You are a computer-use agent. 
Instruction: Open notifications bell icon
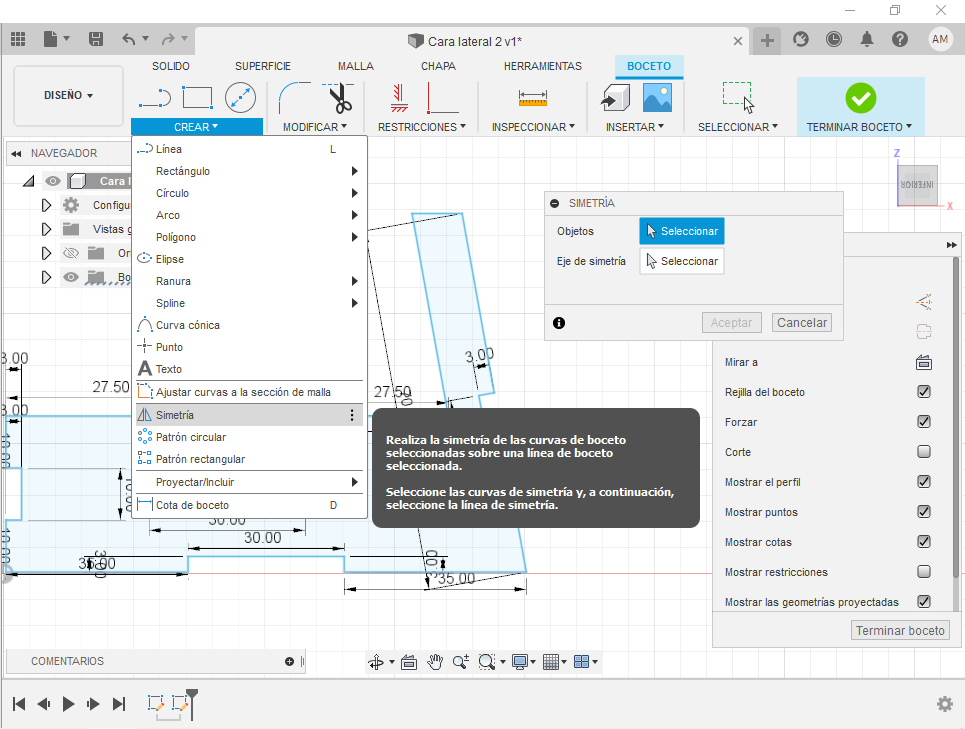[x=867, y=39]
